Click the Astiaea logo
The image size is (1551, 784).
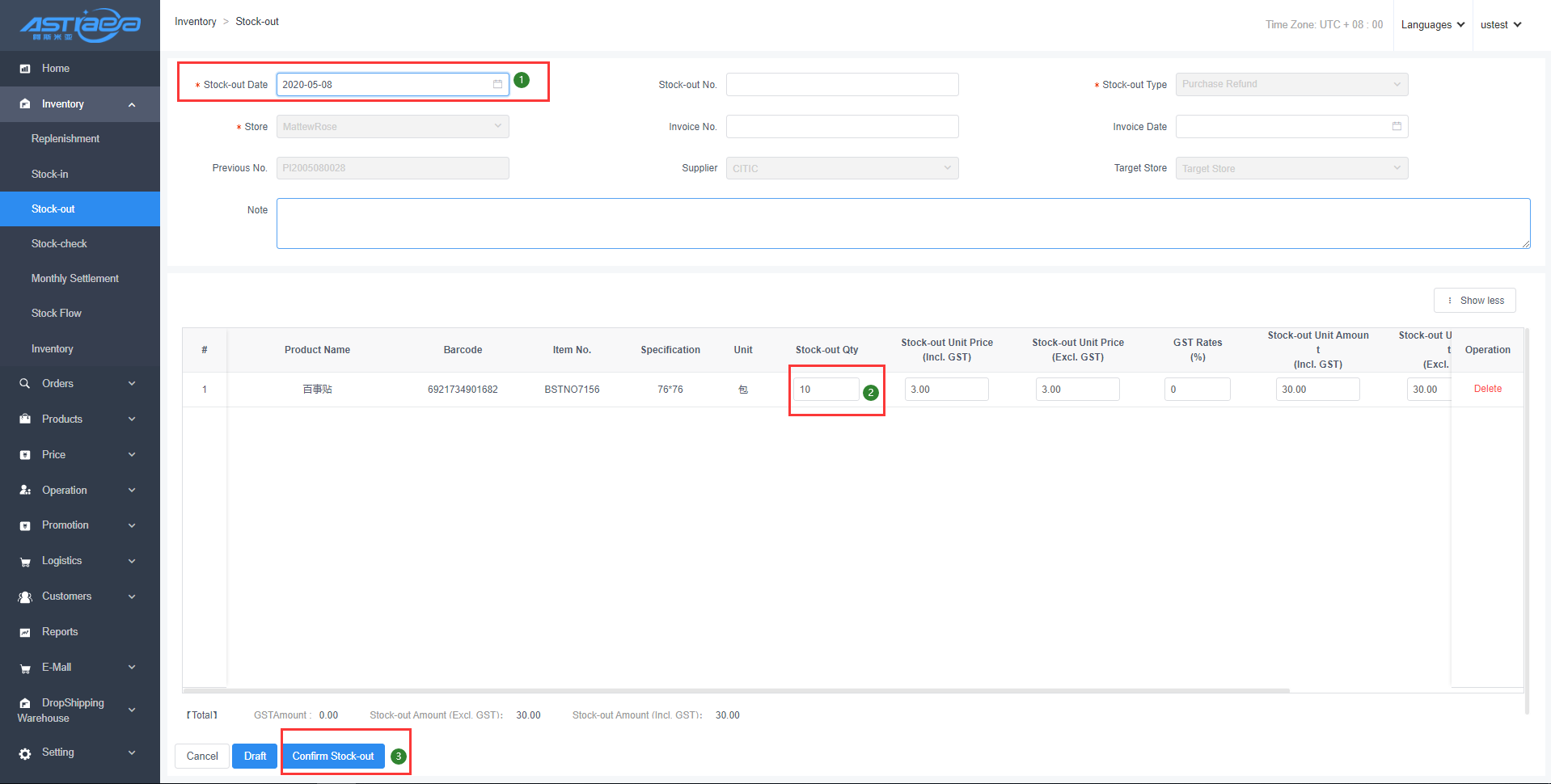(x=80, y=25)
